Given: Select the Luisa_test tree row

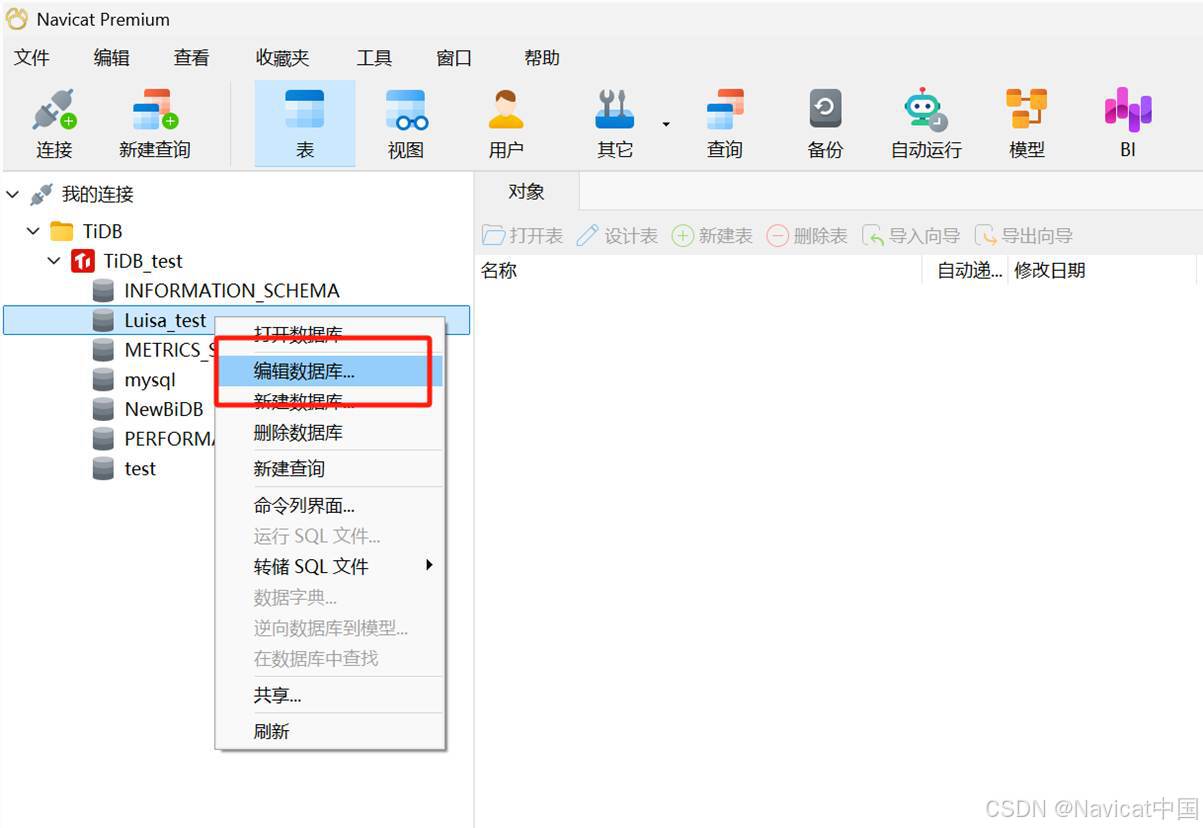Looking at the screenshot, I should tap(236, 320).
